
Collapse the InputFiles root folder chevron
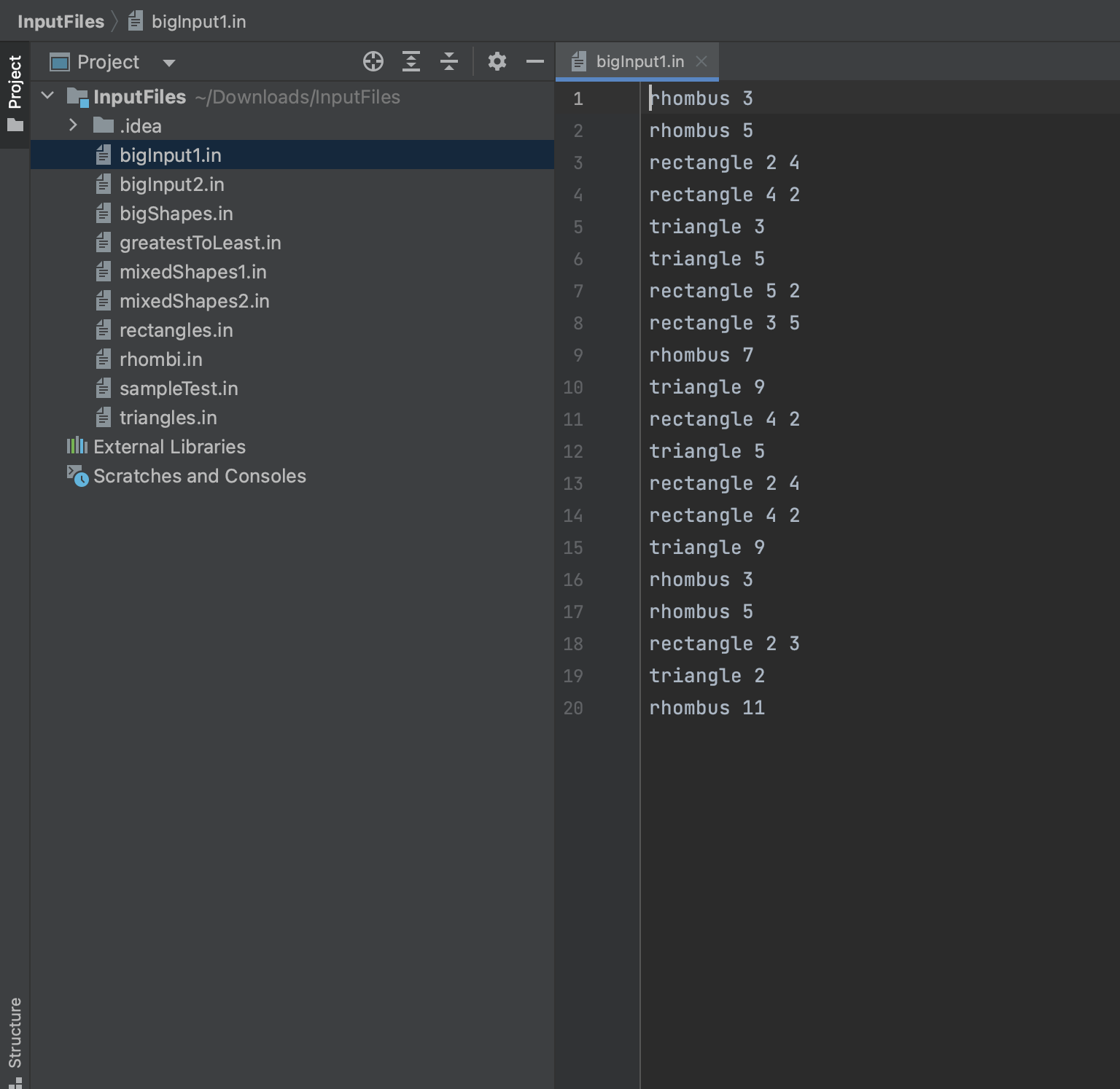click(48, 96)
